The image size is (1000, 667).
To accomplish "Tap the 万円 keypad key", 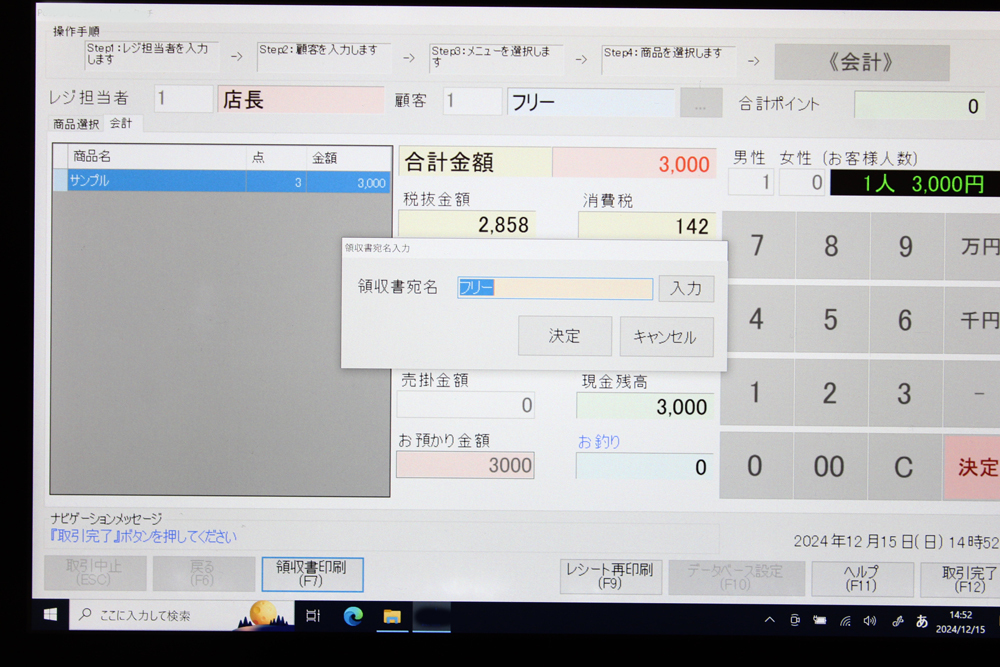I will 973,247.
